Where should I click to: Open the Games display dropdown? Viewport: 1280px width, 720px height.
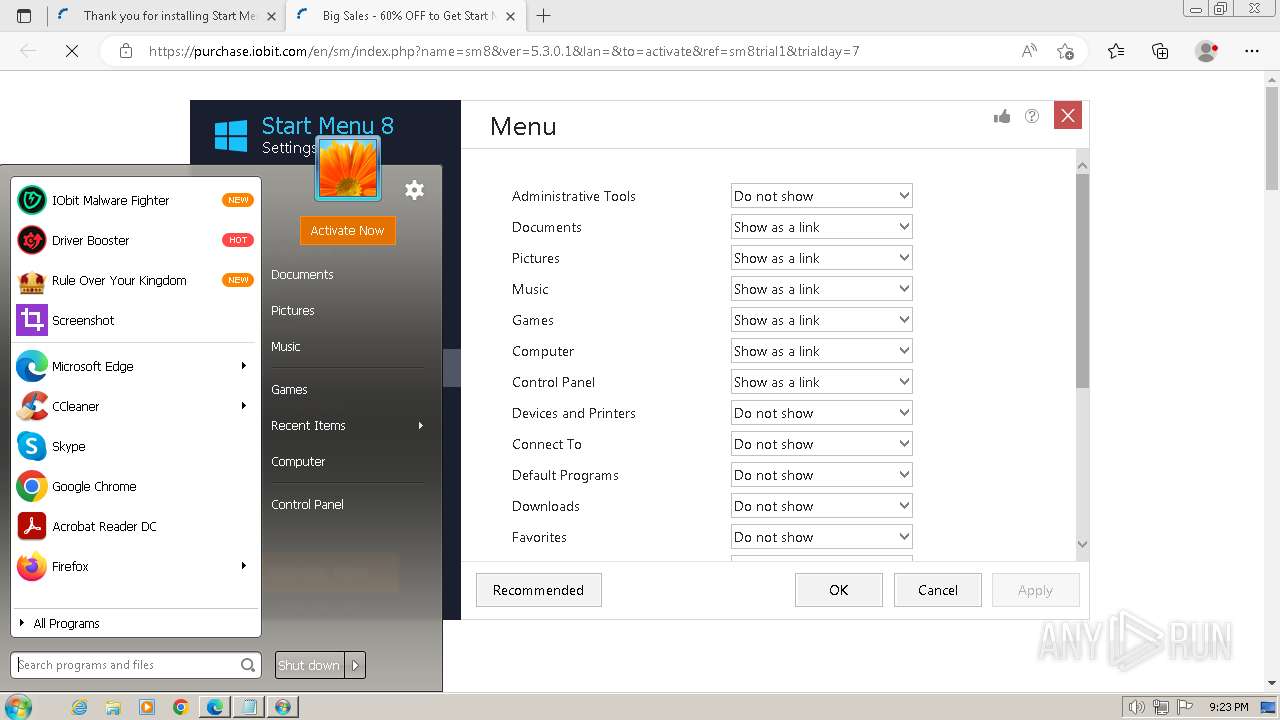coord(821,320)
